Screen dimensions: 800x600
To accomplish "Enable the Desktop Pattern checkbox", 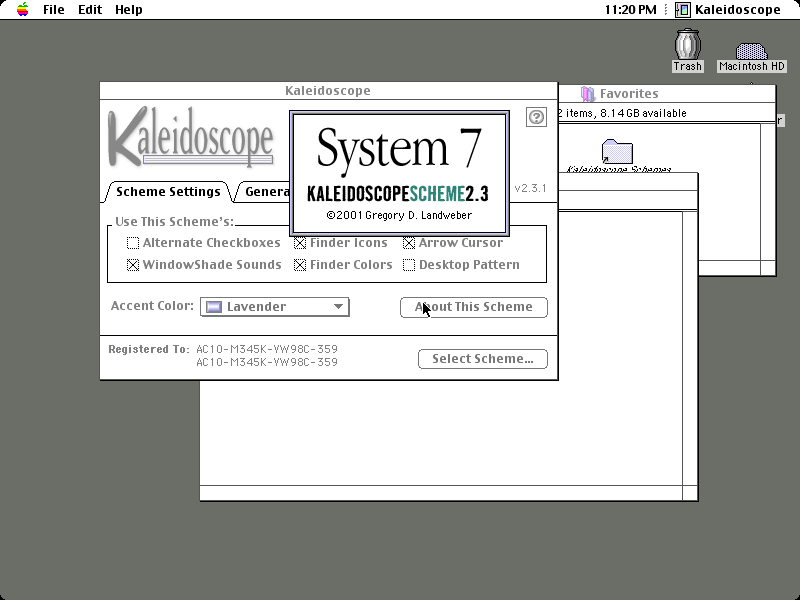I will [409, 265].
